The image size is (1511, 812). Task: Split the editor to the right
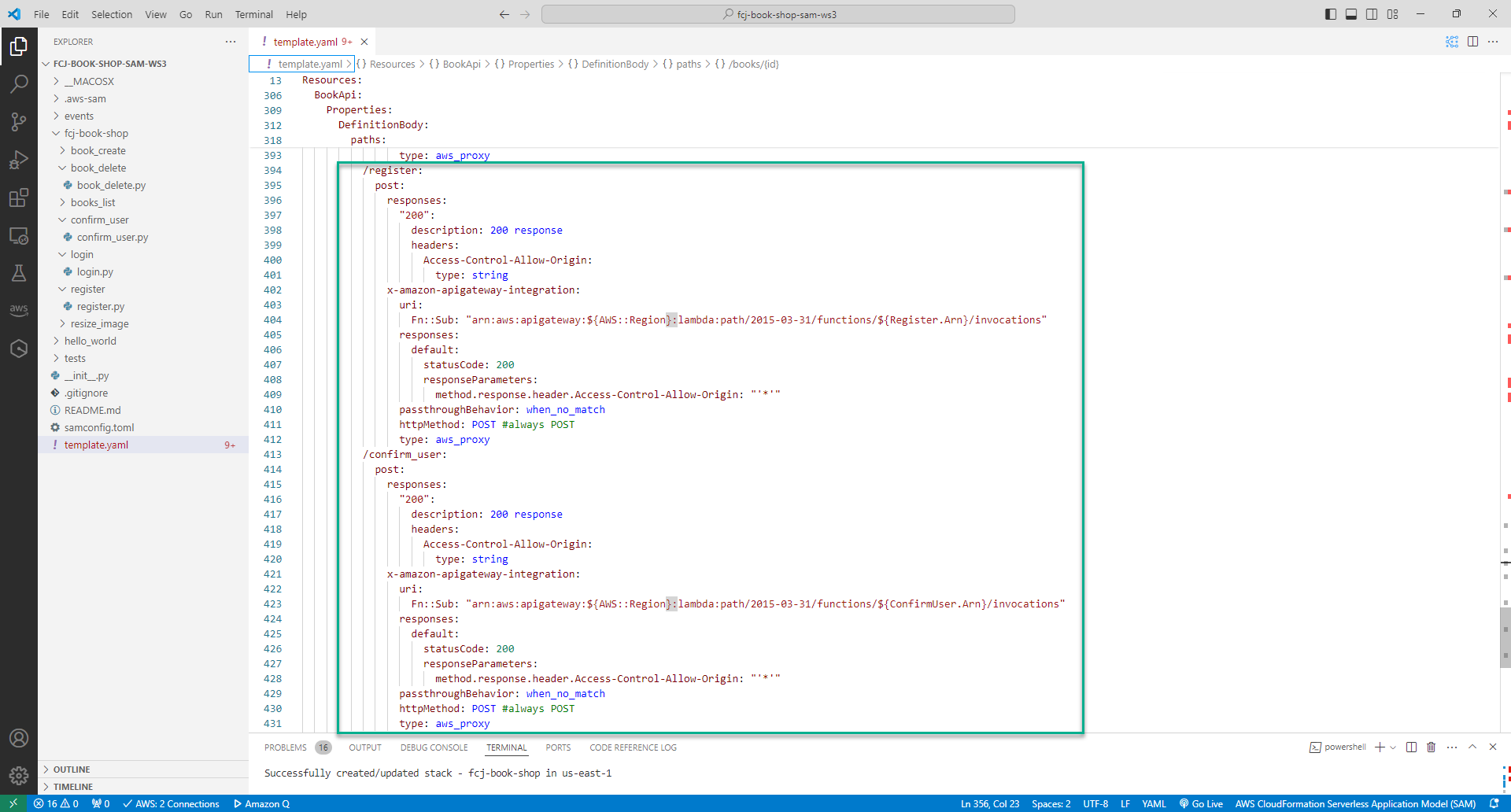[x=1472, y=42]
